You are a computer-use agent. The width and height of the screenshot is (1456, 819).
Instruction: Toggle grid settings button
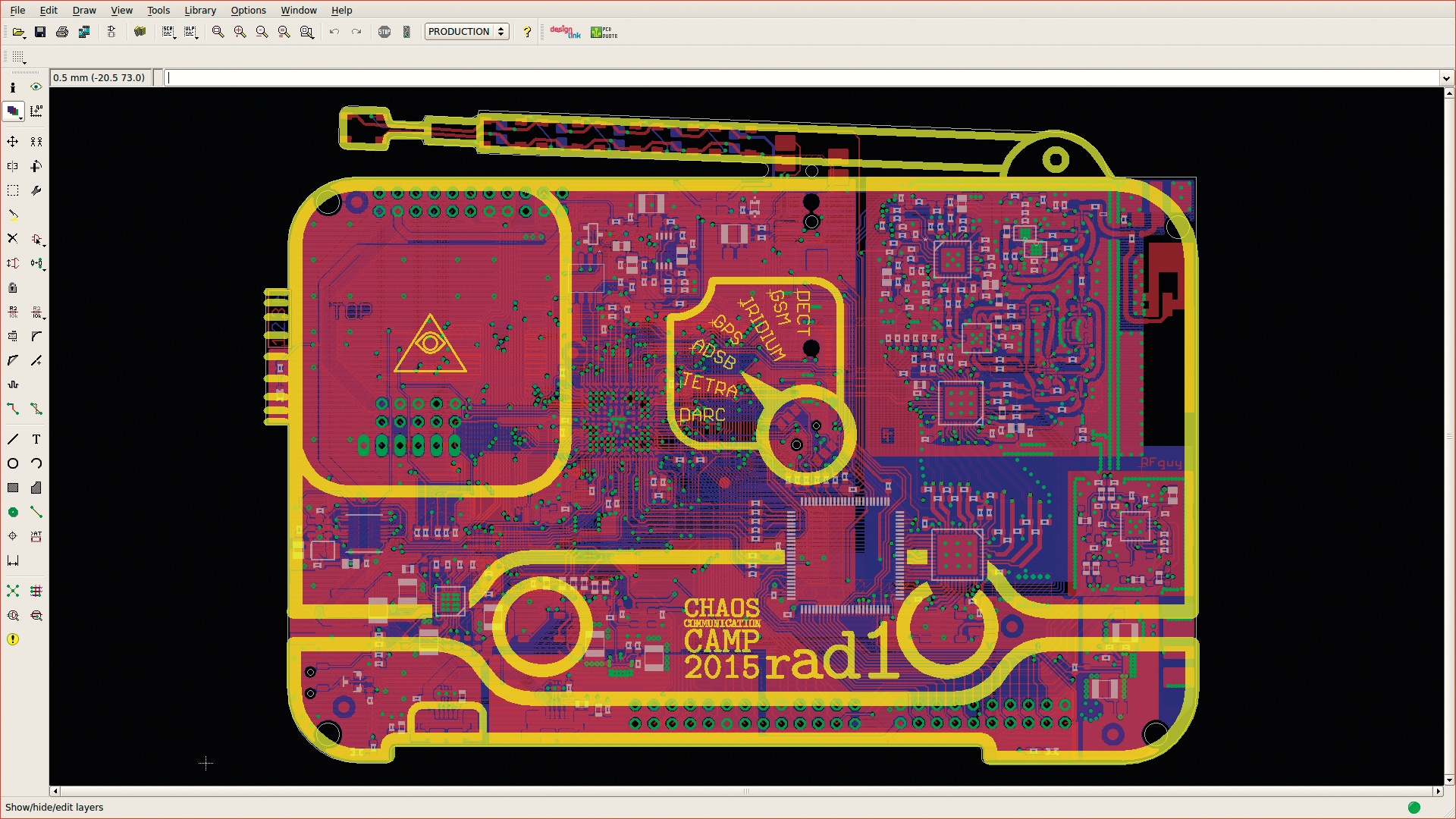click(x=18, y=57)
